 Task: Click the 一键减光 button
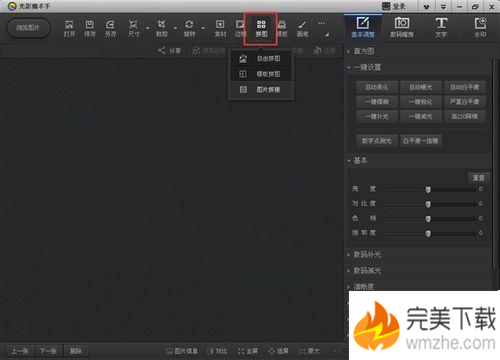[421, 116]
